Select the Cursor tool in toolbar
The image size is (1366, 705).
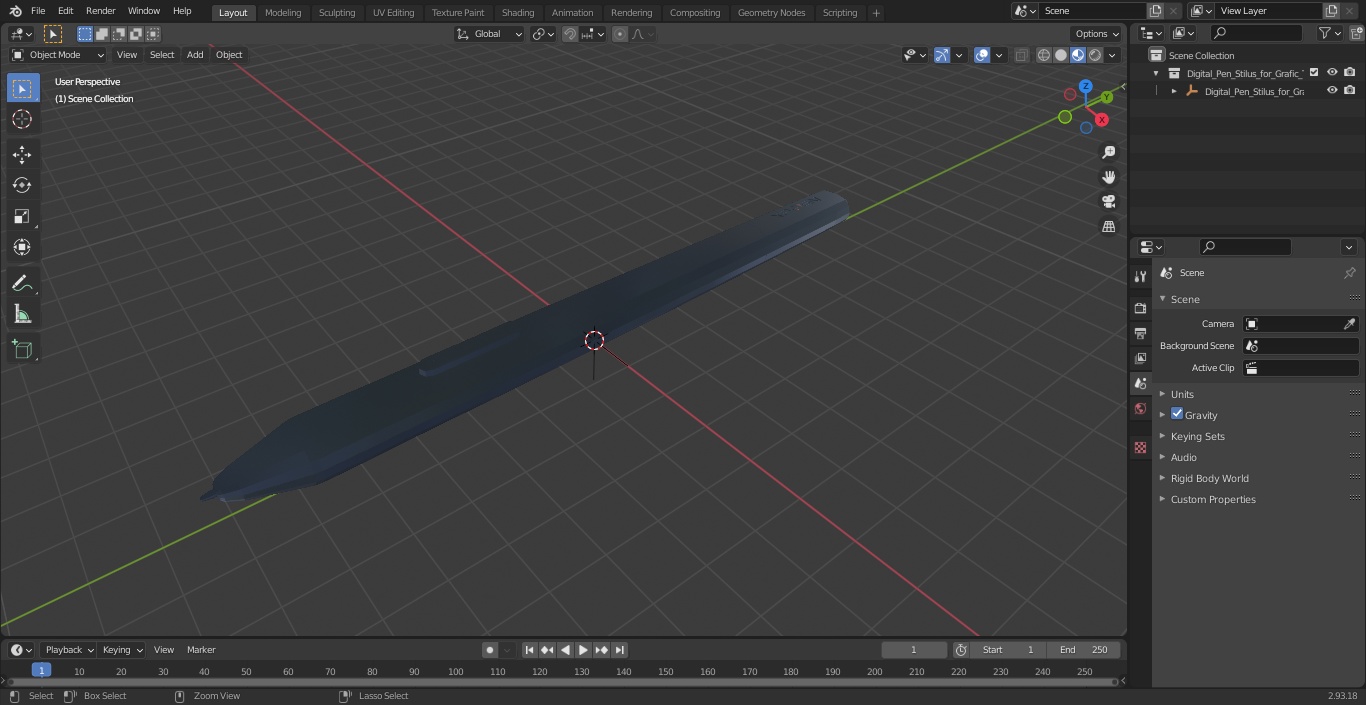coord(22,119)
